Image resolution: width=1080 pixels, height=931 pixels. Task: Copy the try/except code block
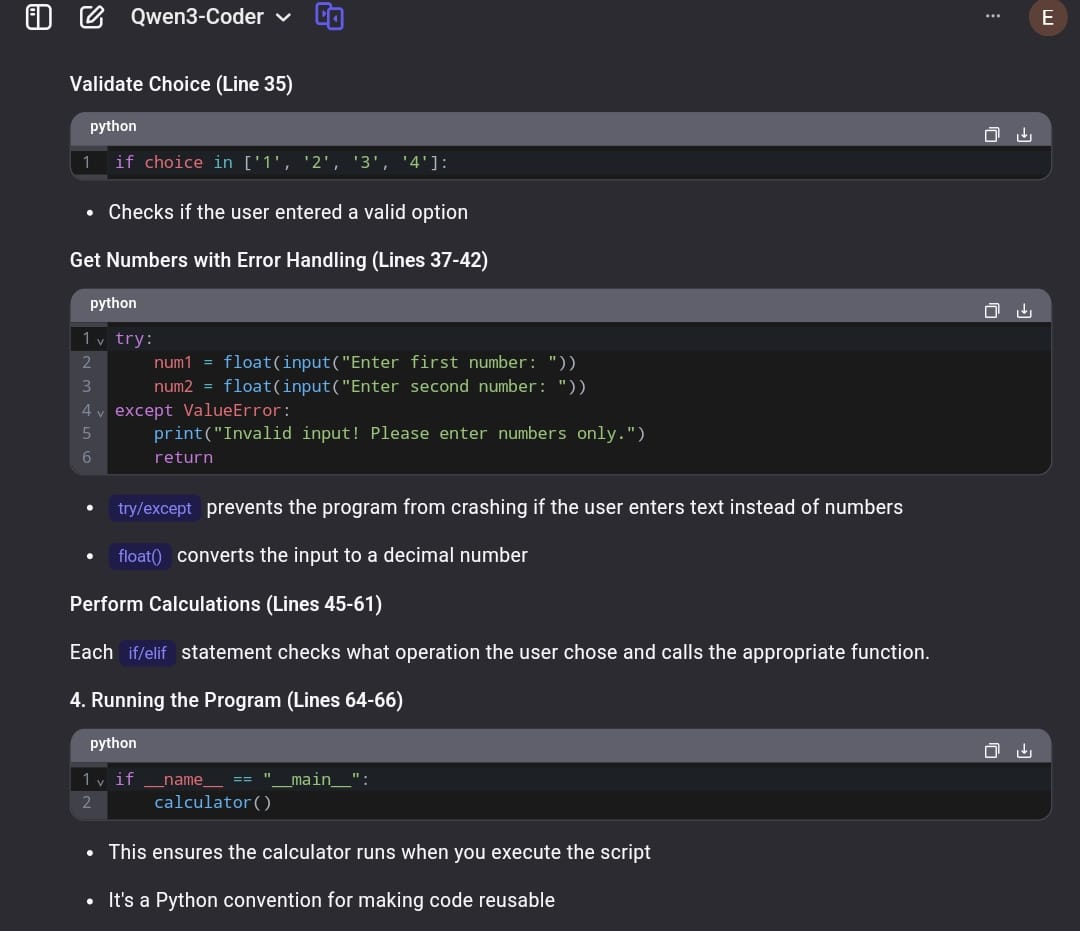click(992, 311)
